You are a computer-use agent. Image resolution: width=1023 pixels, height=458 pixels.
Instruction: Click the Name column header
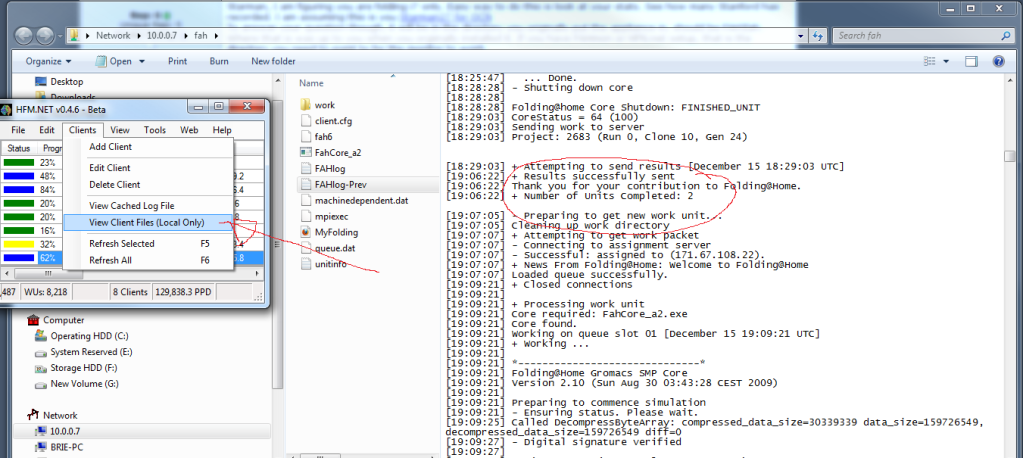pos(311,84)
